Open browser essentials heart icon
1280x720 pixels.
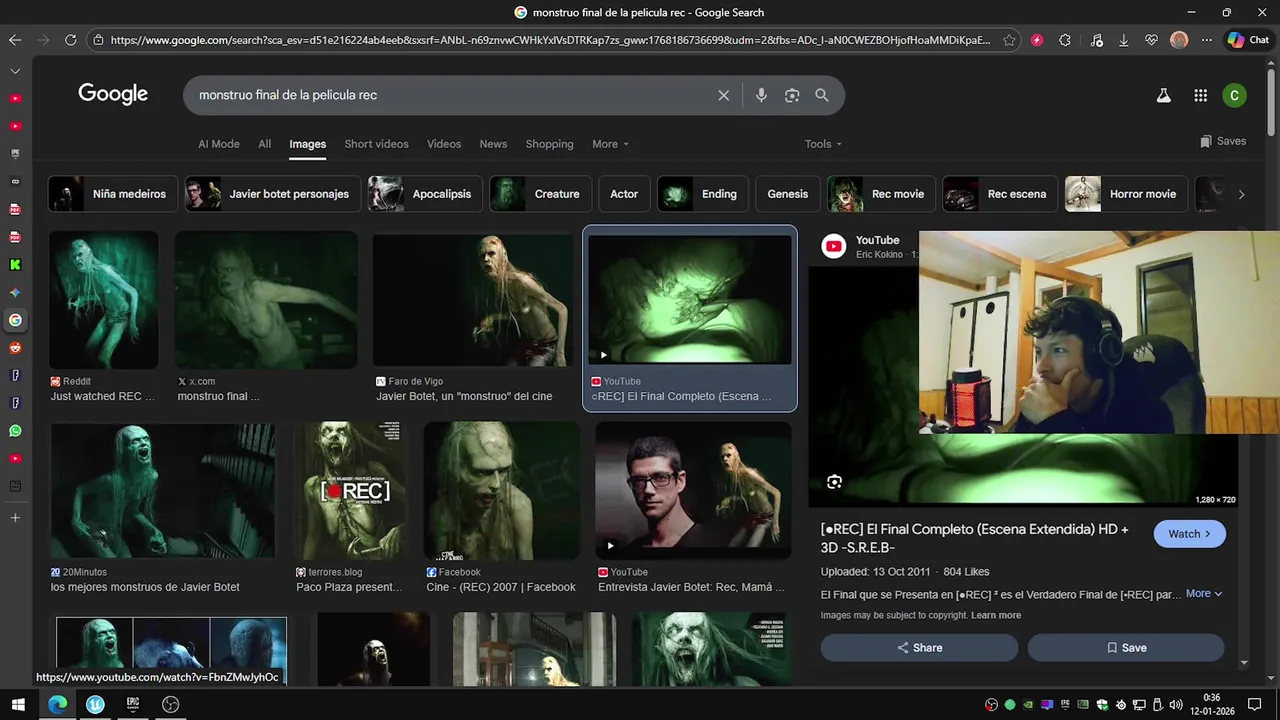(1152, 40)
